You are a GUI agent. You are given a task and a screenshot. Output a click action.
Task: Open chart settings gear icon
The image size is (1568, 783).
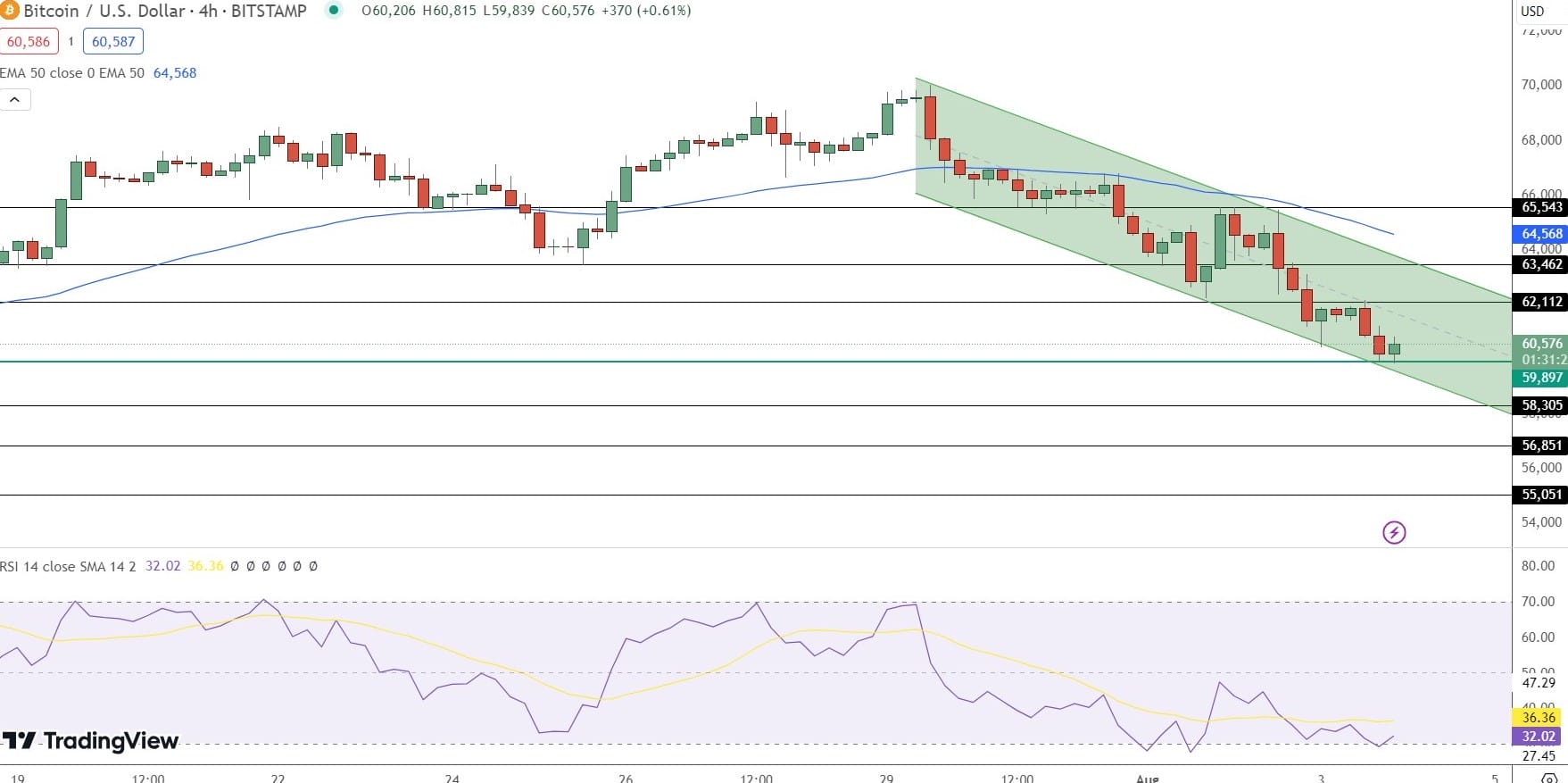click(1549, 779)
